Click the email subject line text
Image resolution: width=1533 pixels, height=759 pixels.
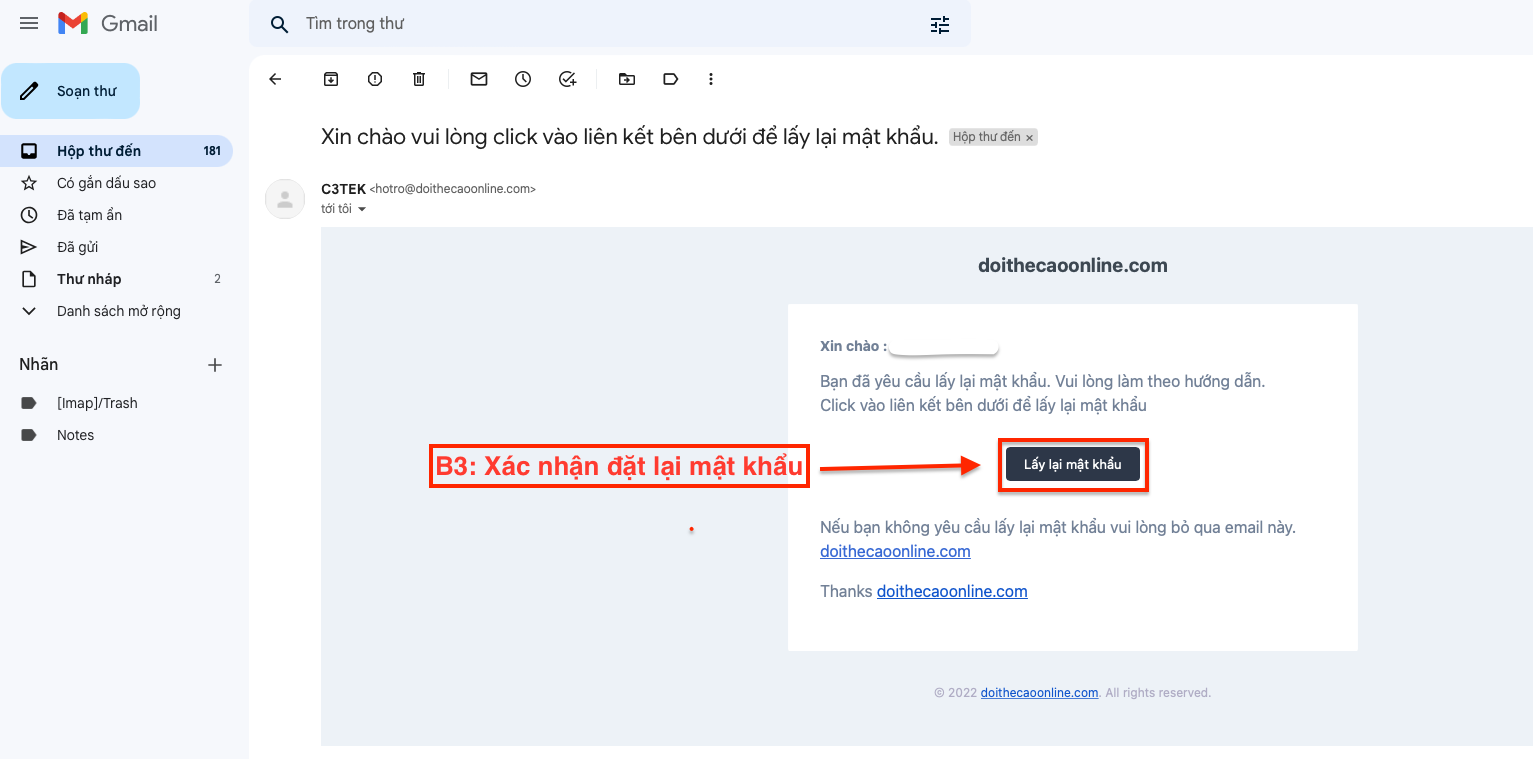click(630, 137)
